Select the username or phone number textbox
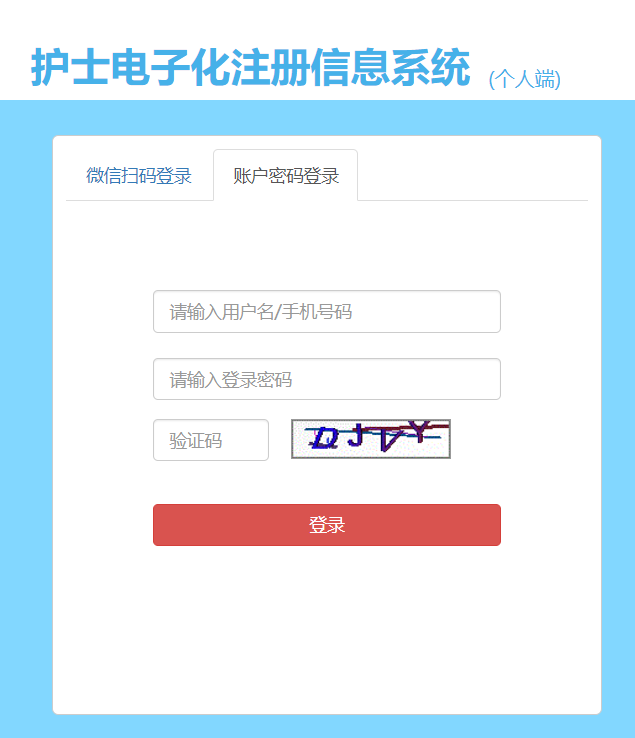 point(327,312)
